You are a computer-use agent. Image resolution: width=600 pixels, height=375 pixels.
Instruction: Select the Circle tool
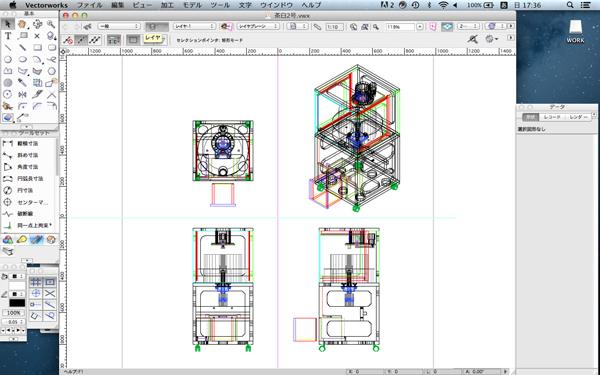point(8,59)
